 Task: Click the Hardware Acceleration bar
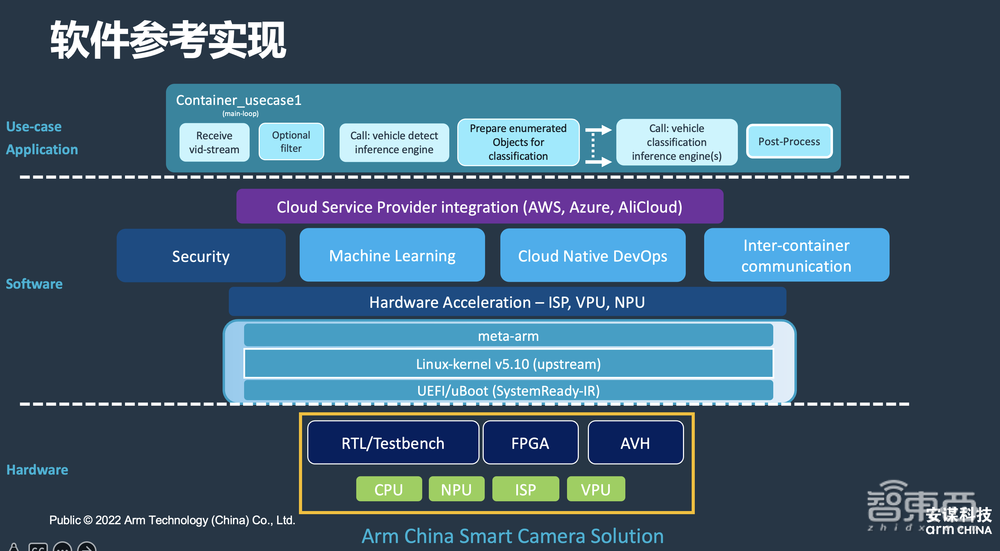pos(507,302)
